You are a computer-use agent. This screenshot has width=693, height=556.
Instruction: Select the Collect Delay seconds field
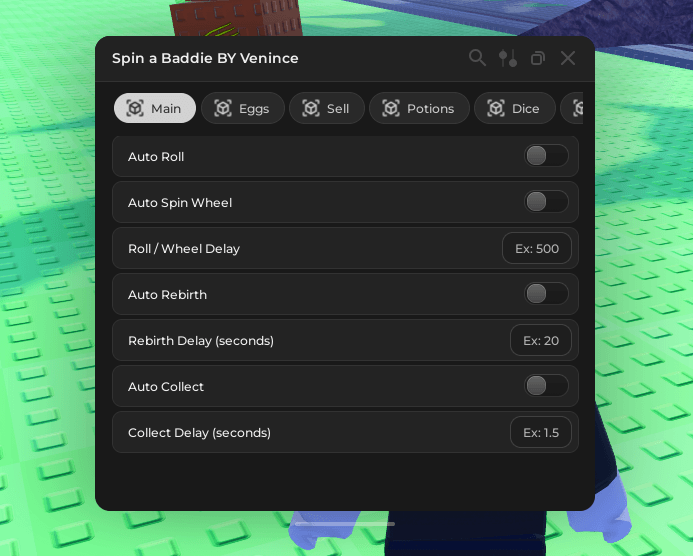coord(541,432)
